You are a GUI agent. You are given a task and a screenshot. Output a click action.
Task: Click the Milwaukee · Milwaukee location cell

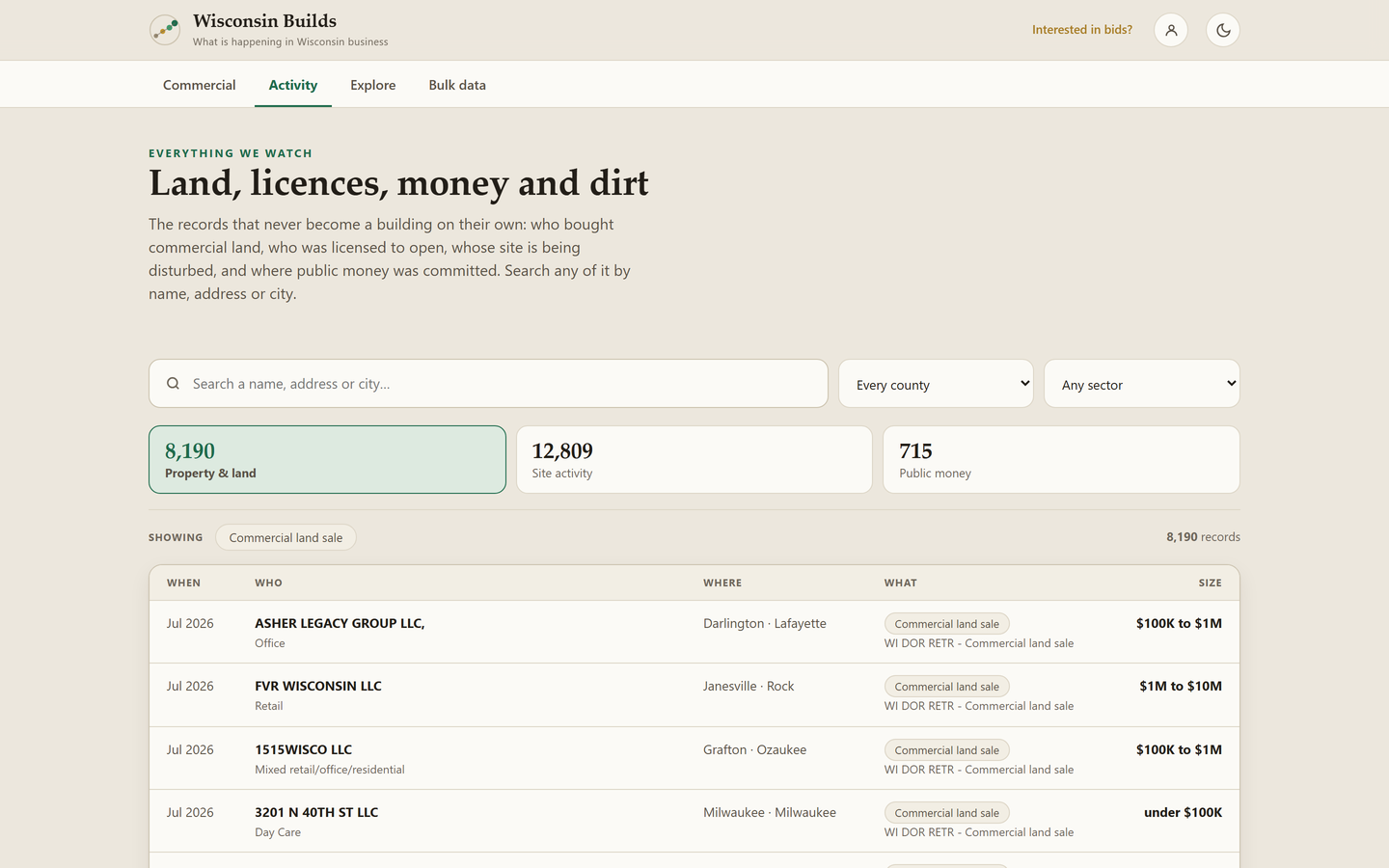pyautogui.click(x=770, y=813)
